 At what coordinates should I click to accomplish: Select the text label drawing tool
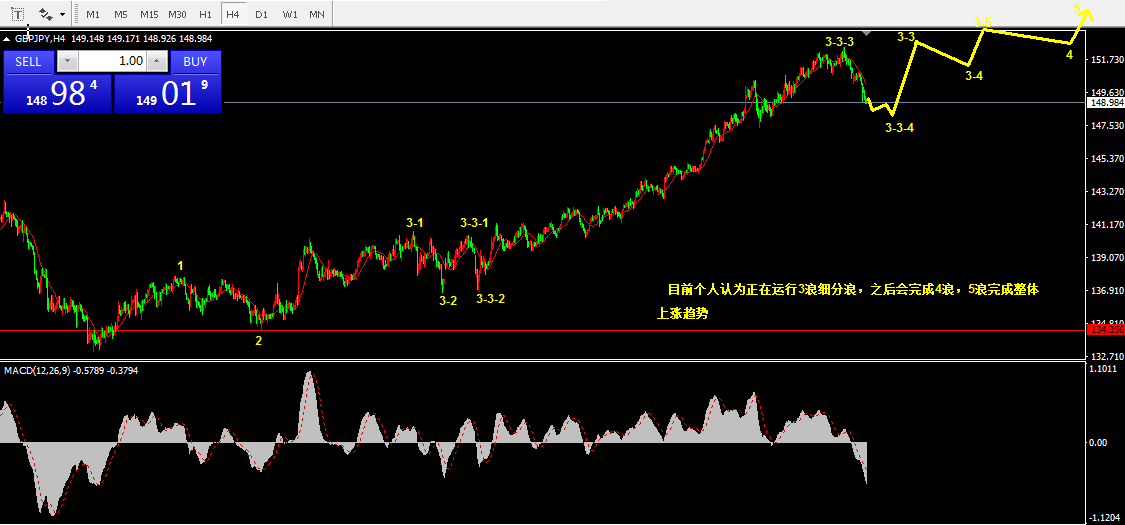click(x=17, y=14)
